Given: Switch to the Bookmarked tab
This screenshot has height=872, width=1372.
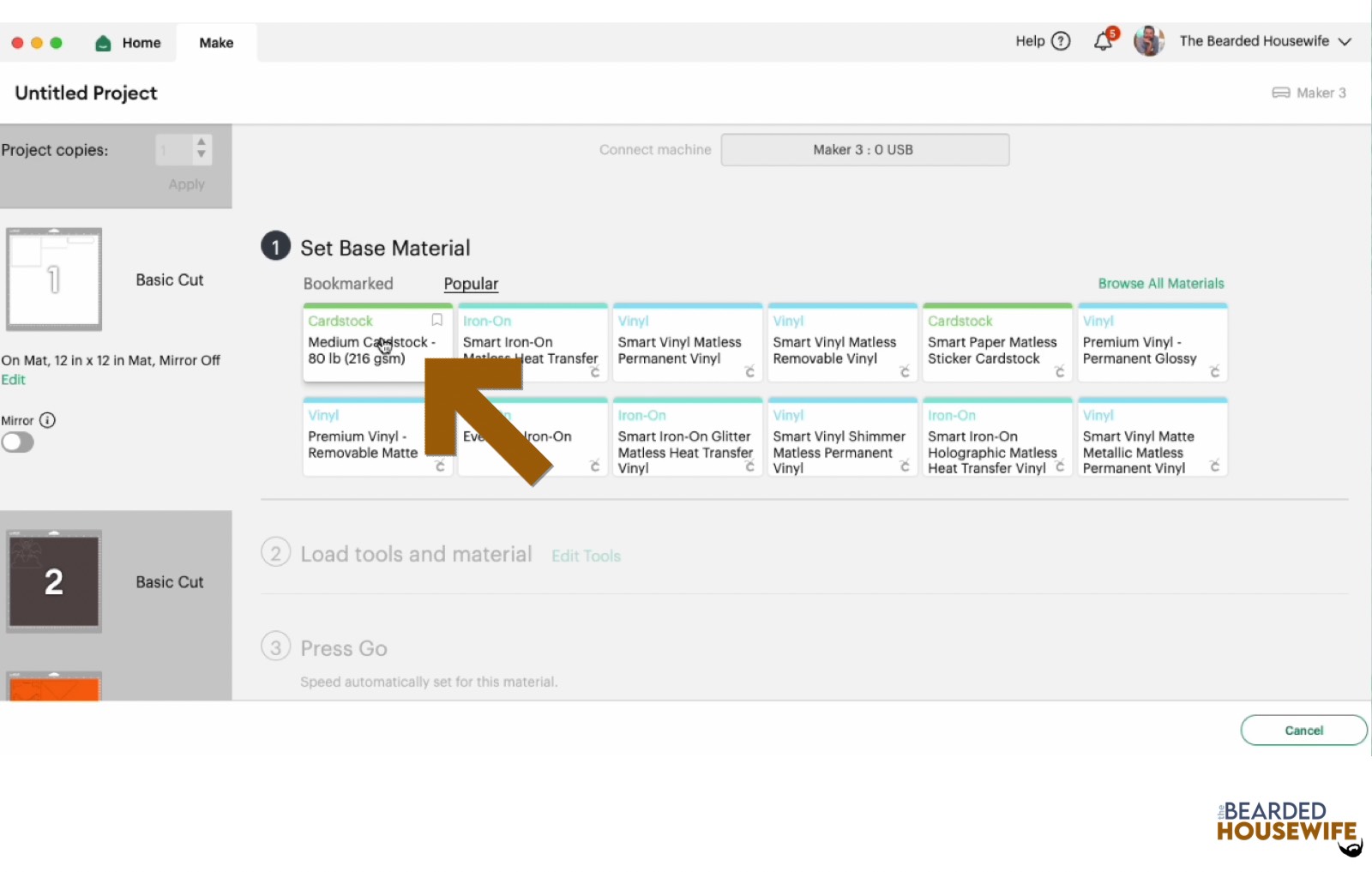Looking at the screenshot, I should pyautogui.click(x=348, y=283).
